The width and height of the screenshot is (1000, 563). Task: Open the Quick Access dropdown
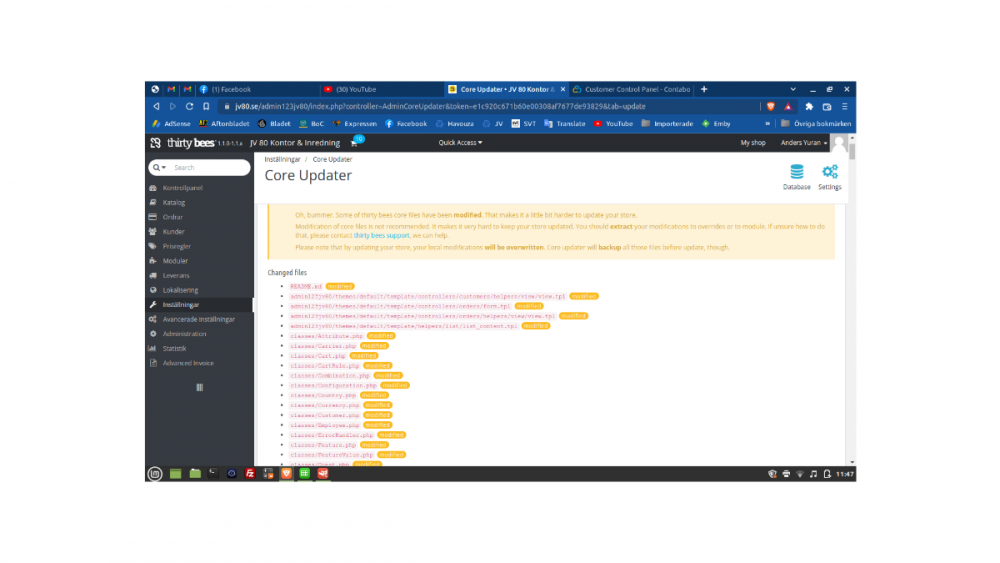460,143
